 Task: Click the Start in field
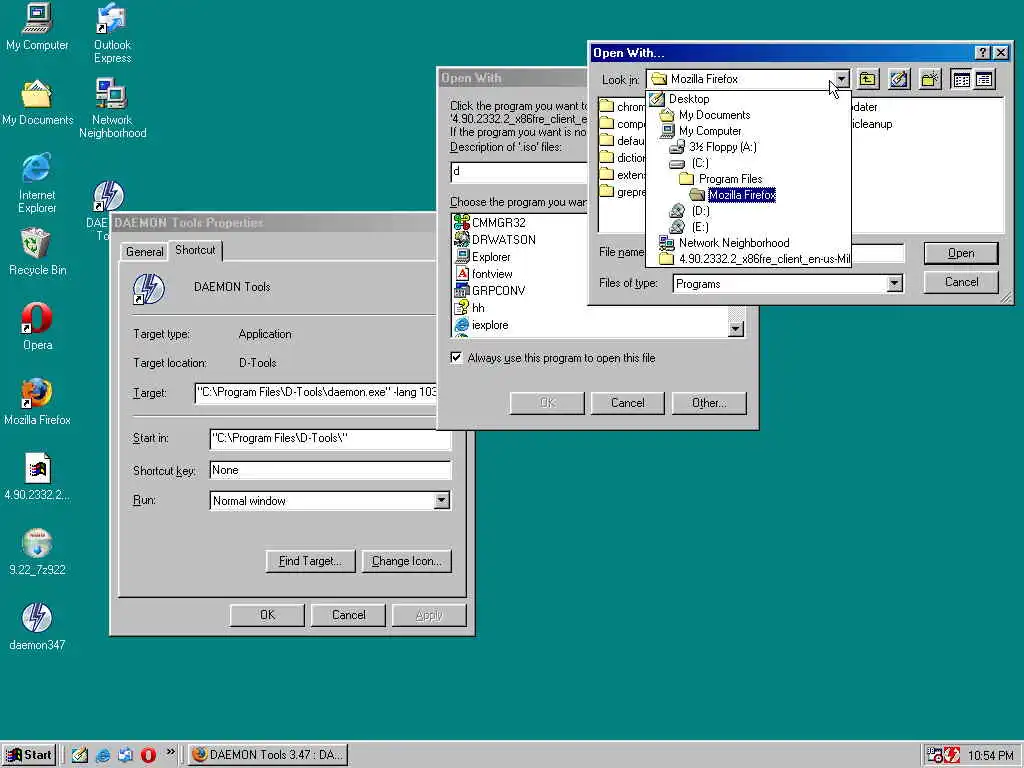point(330,438)
